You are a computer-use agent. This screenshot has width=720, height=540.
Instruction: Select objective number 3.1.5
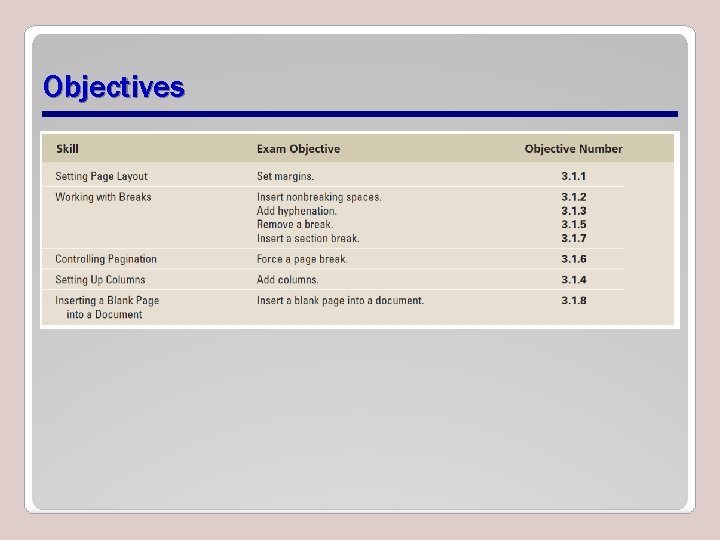point(574,225)
